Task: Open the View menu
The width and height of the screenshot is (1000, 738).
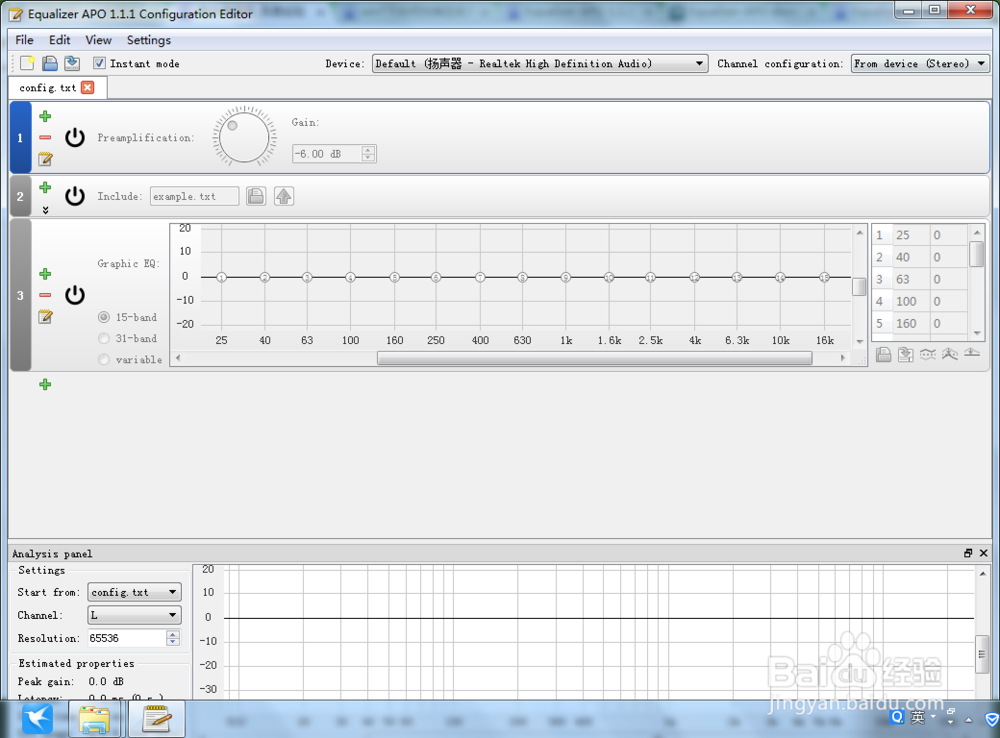Action: tap(98, 40)
